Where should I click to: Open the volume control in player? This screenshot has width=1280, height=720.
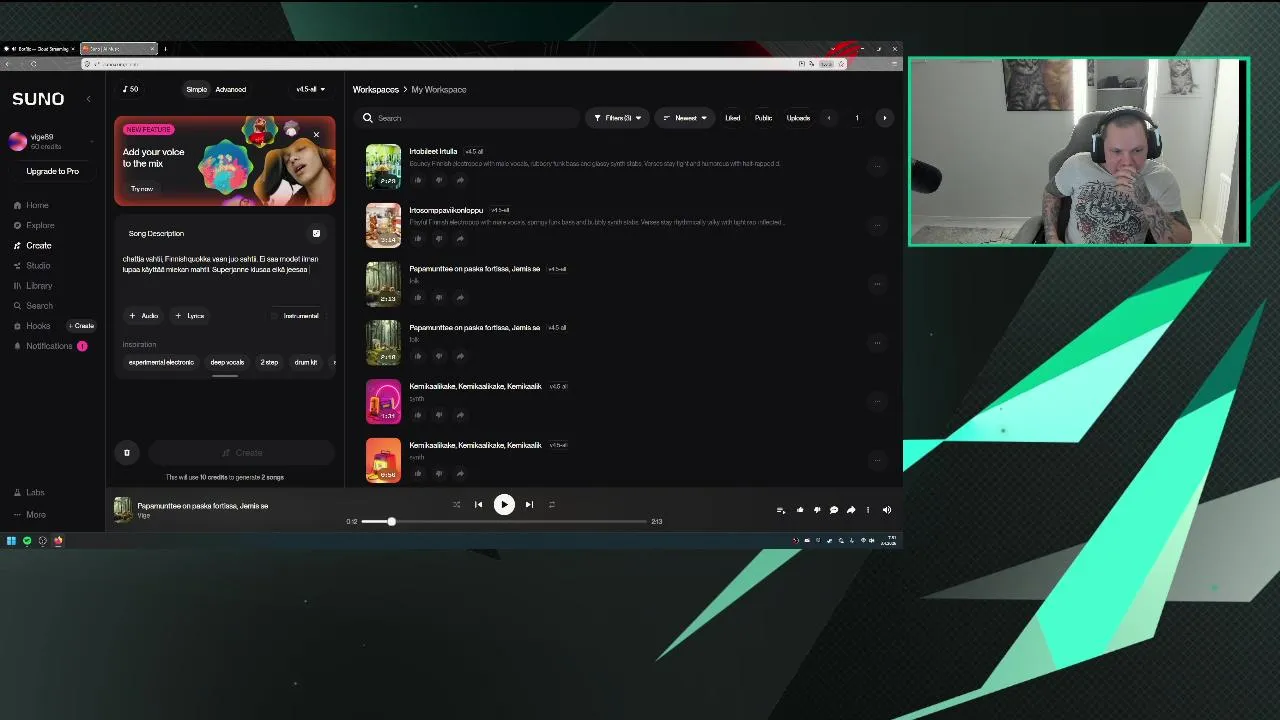[x=886, y=510]
